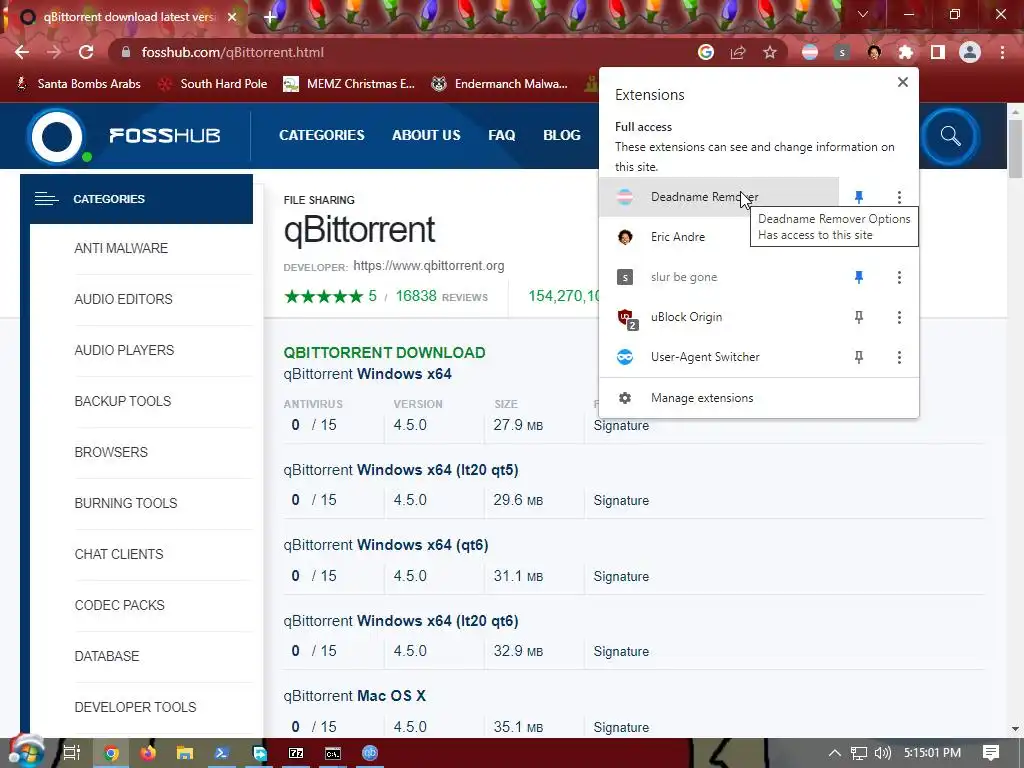
Task: Unpin slur be gone extension
Action: coord(859,278)
